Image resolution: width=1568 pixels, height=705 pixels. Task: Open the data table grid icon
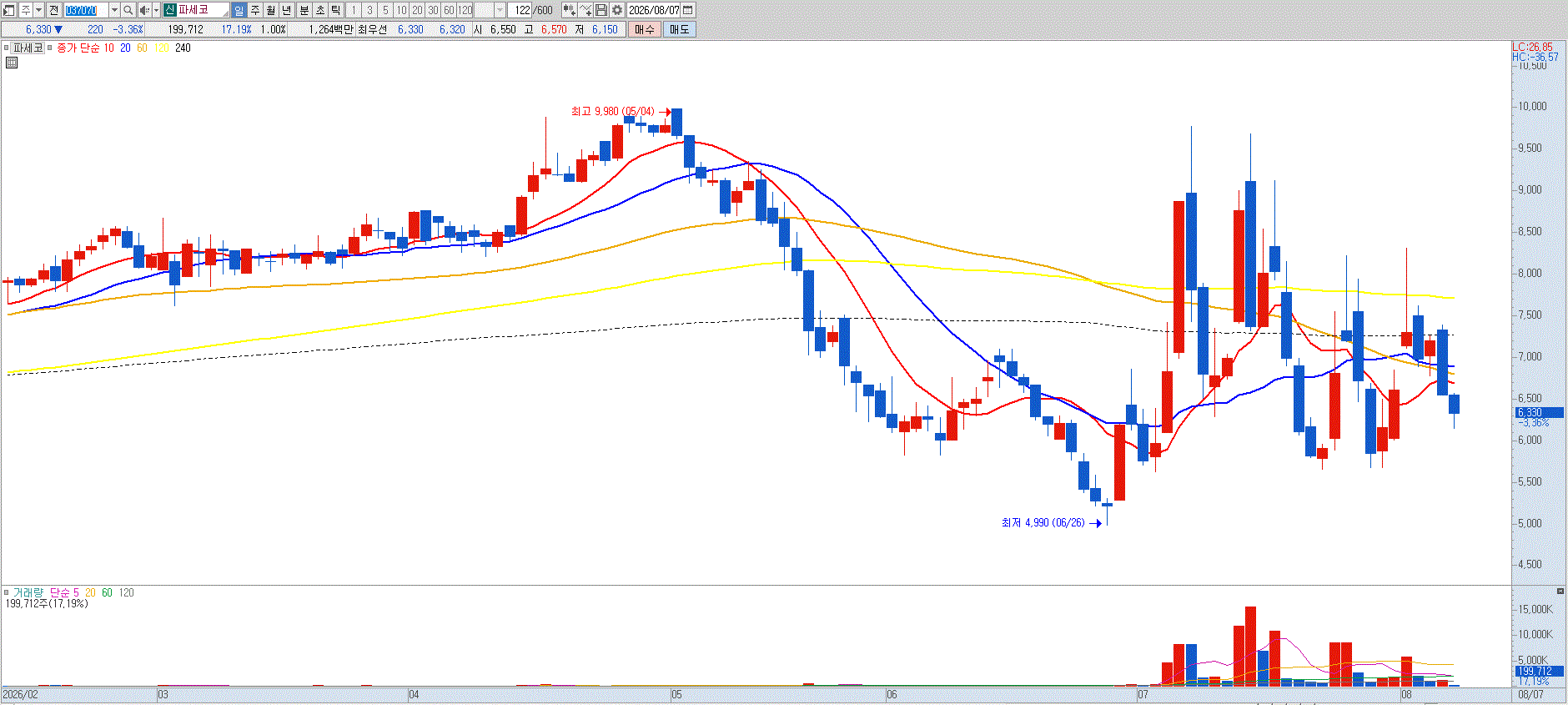coord(12,63)
